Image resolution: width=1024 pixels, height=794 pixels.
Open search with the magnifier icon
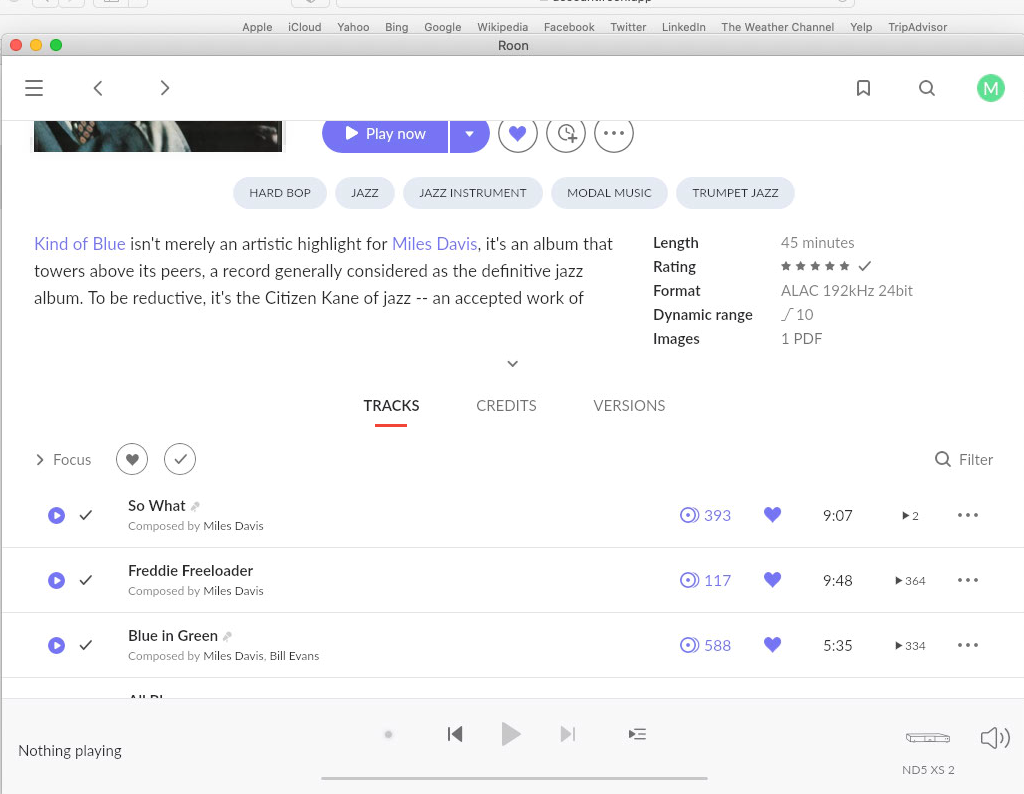click(x=927, y=87)
